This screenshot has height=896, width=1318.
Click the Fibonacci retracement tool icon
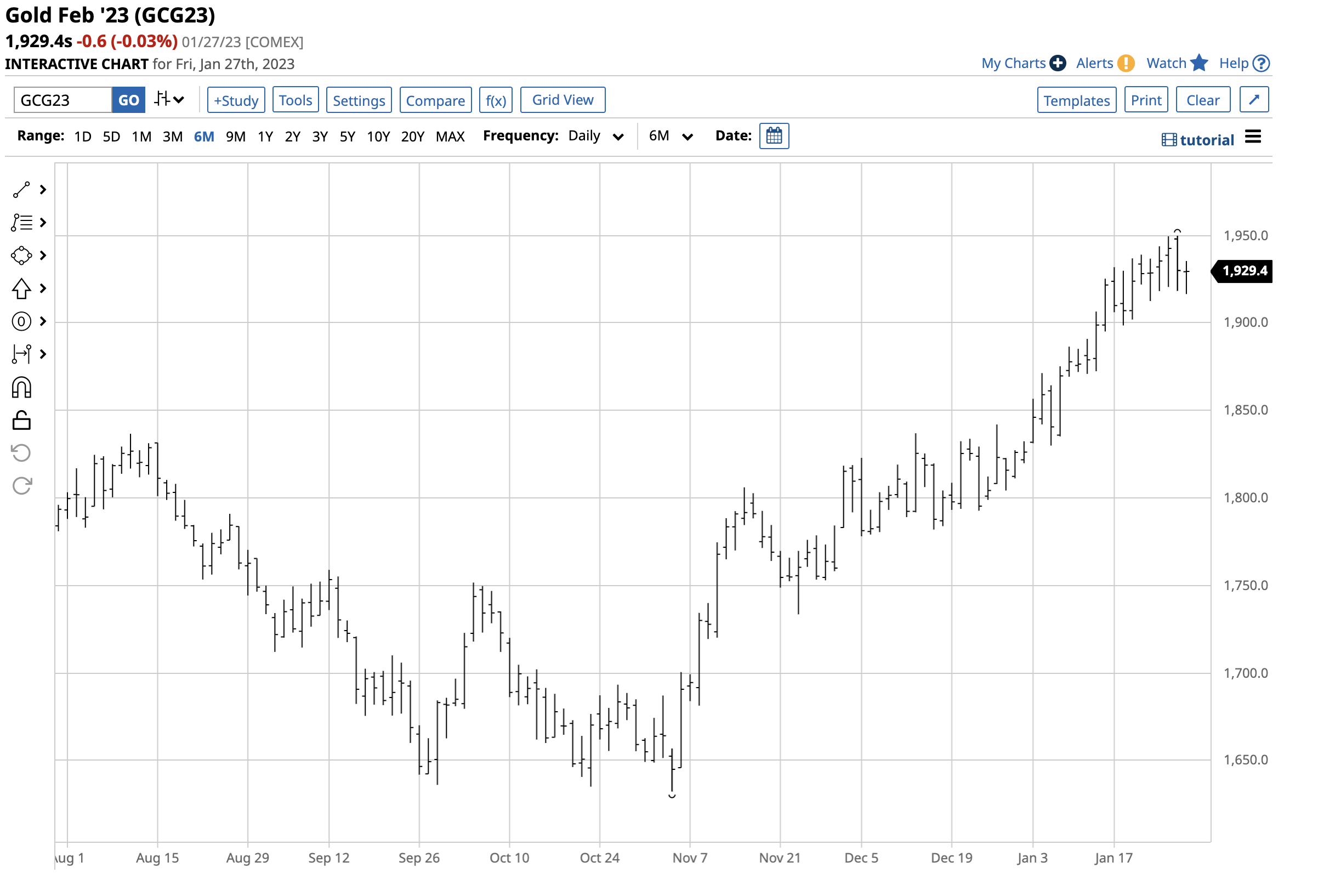(x=21, y=223)
